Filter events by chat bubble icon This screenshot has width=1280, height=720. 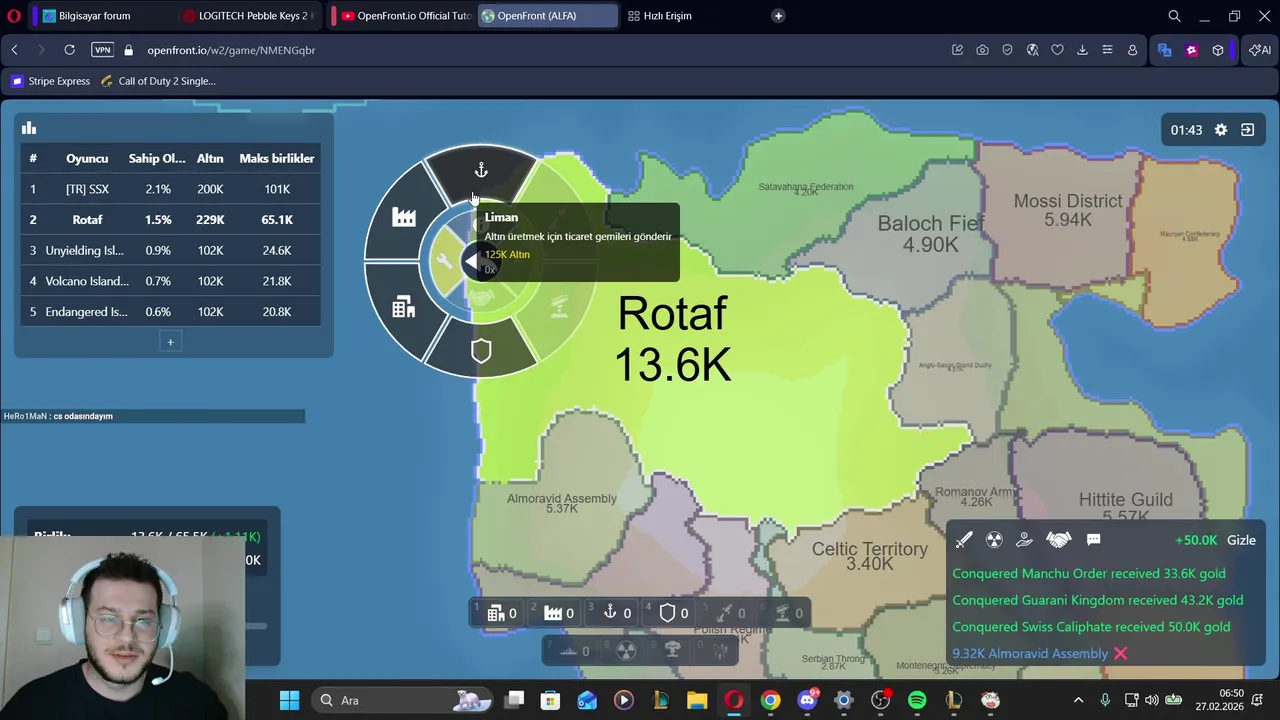point(1094,540)
